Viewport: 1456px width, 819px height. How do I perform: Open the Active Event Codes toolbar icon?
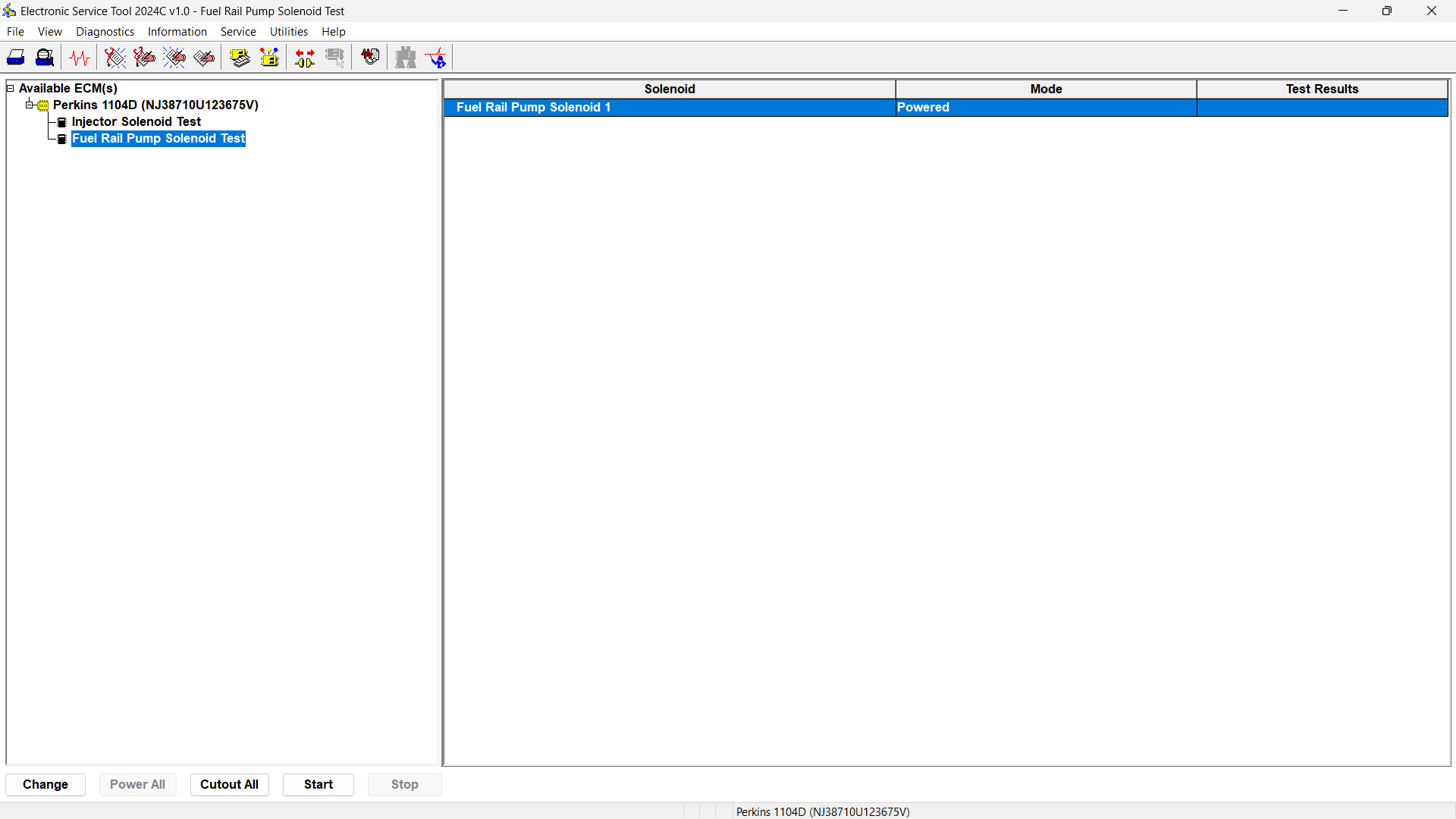click(x=174, y=58)
